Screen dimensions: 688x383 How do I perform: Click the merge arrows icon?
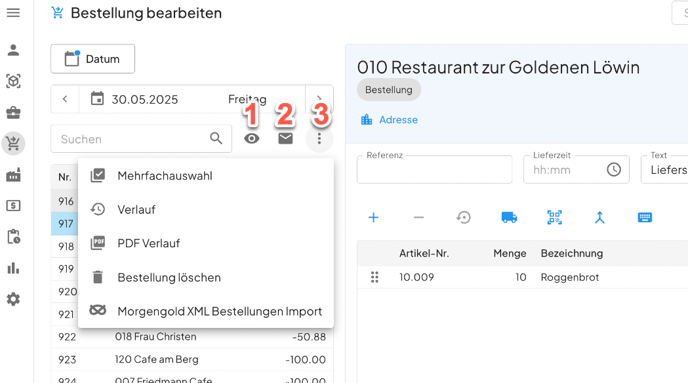pos(599,218)
